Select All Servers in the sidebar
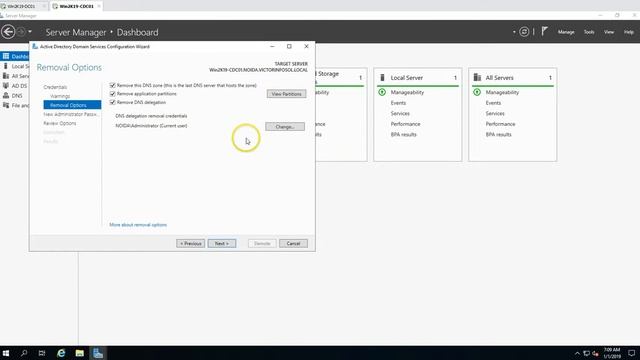Viewport: 640px width, 360px height. 15,76
